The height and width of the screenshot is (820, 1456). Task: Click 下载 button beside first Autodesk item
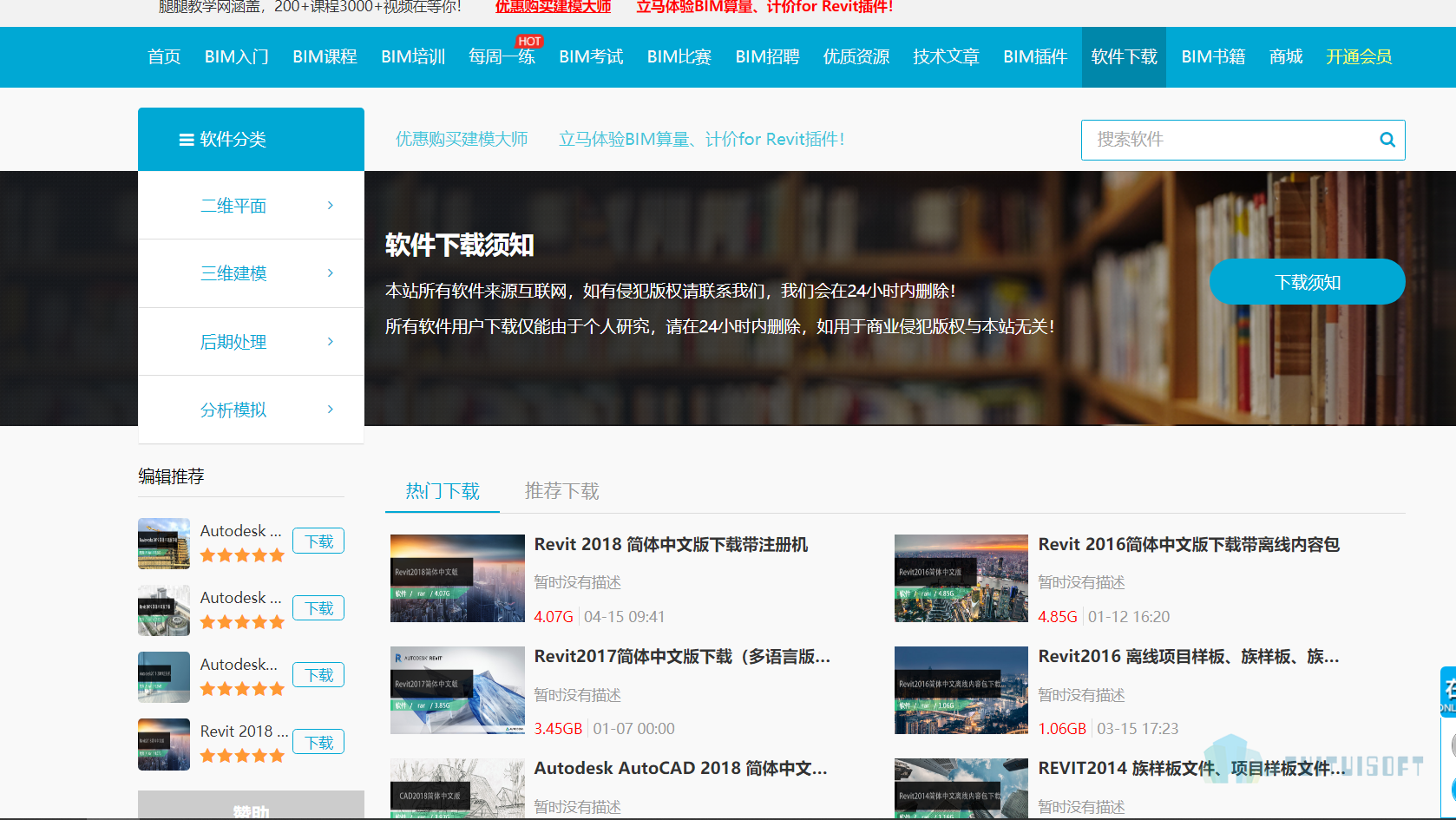click(318, 541)
